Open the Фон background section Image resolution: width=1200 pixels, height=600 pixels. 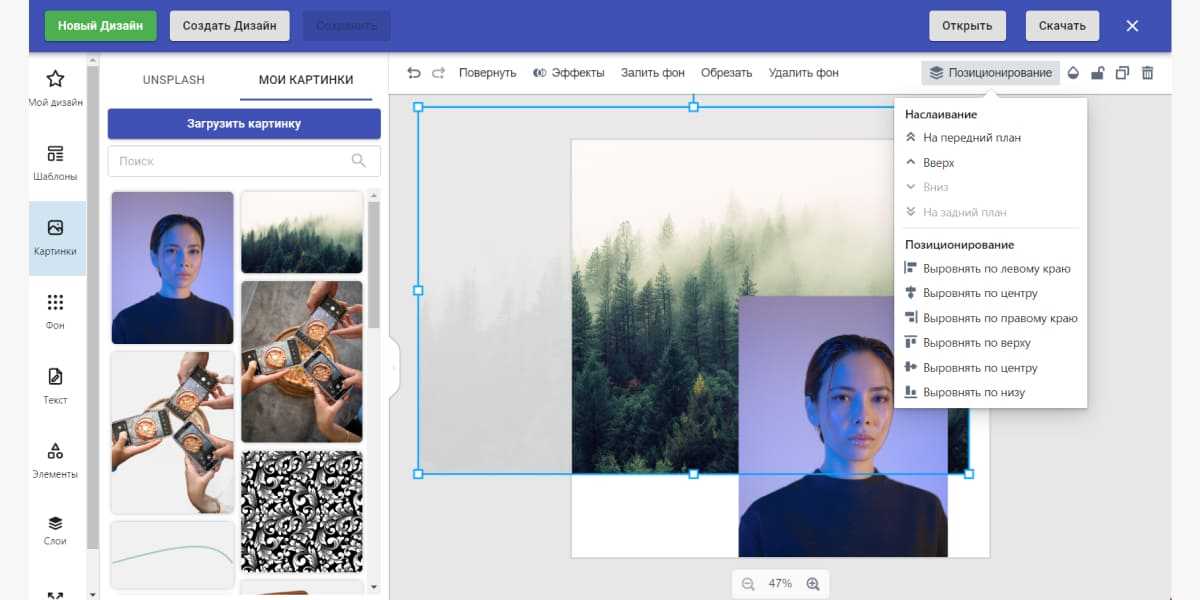click(55, 312)
